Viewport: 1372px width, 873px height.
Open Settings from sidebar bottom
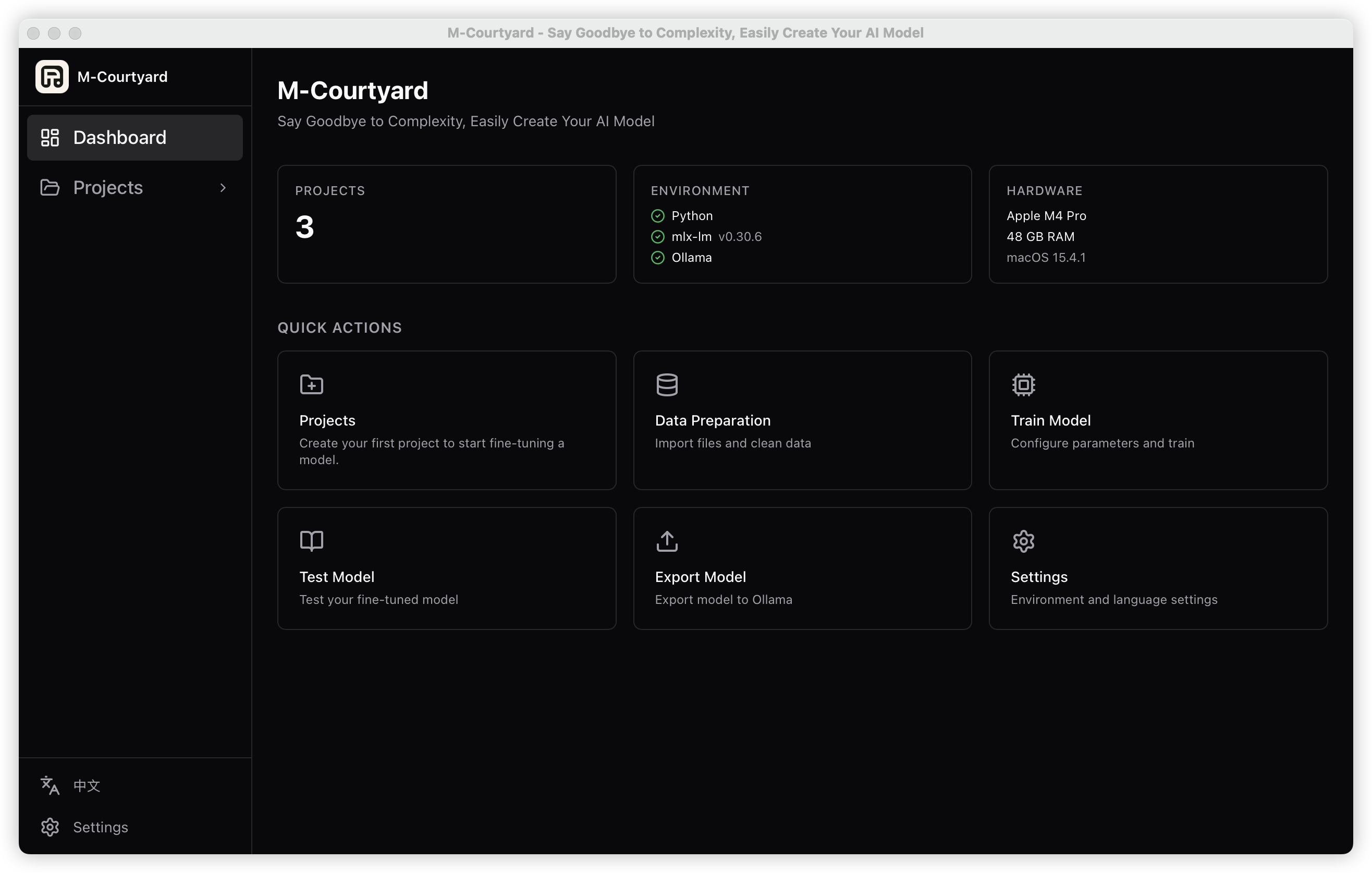(100, 827)
